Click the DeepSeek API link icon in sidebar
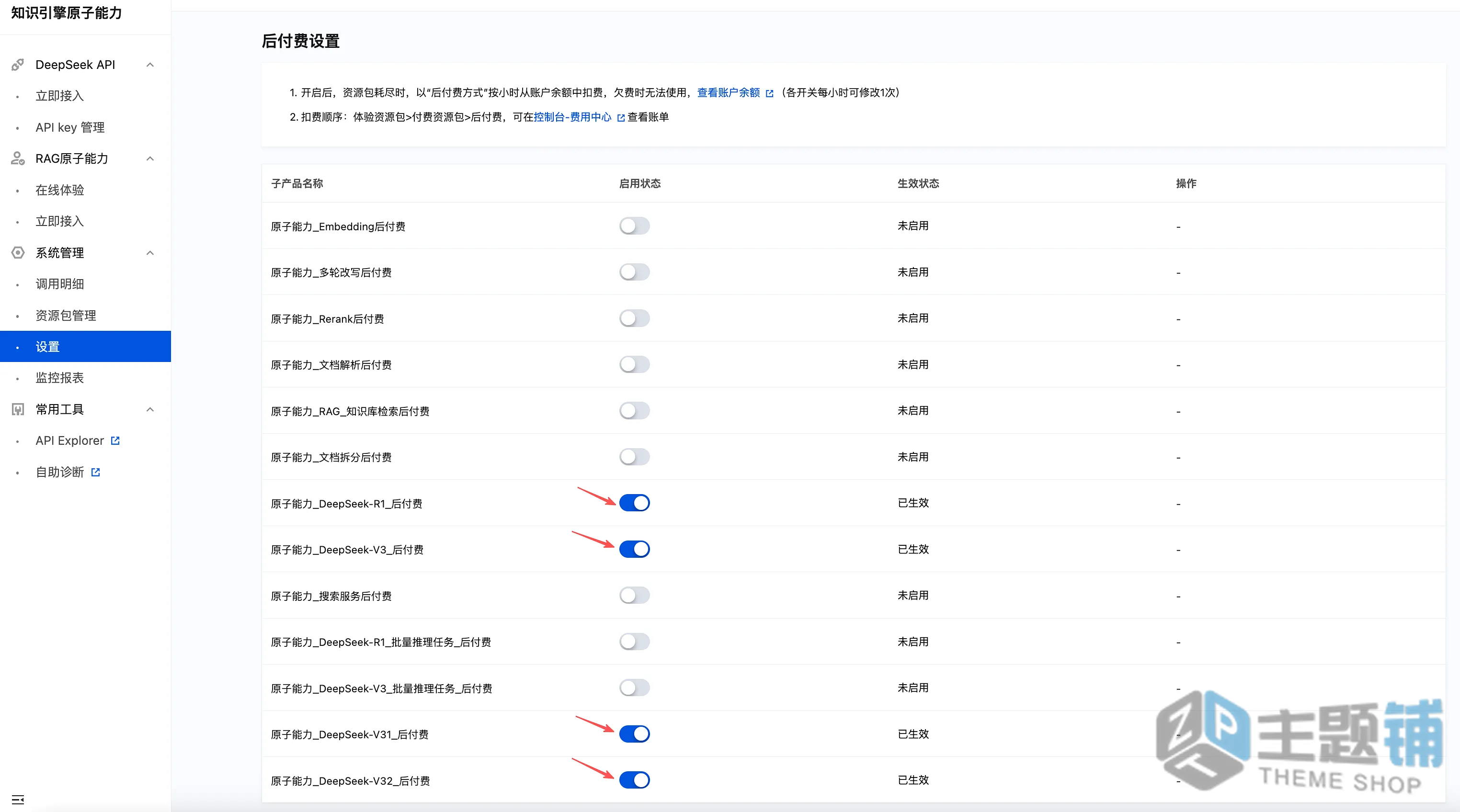This screenshot has width=1460, height=812. [x=18, y=65]
